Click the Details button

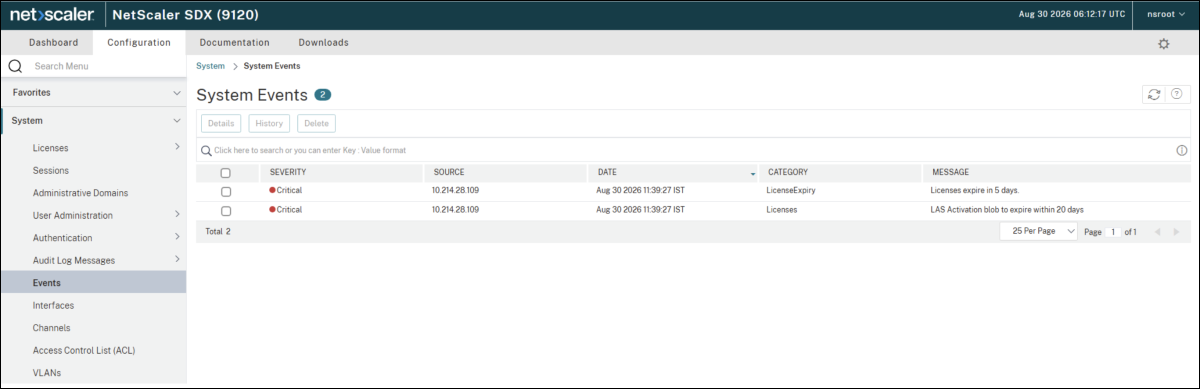[221, 123]
